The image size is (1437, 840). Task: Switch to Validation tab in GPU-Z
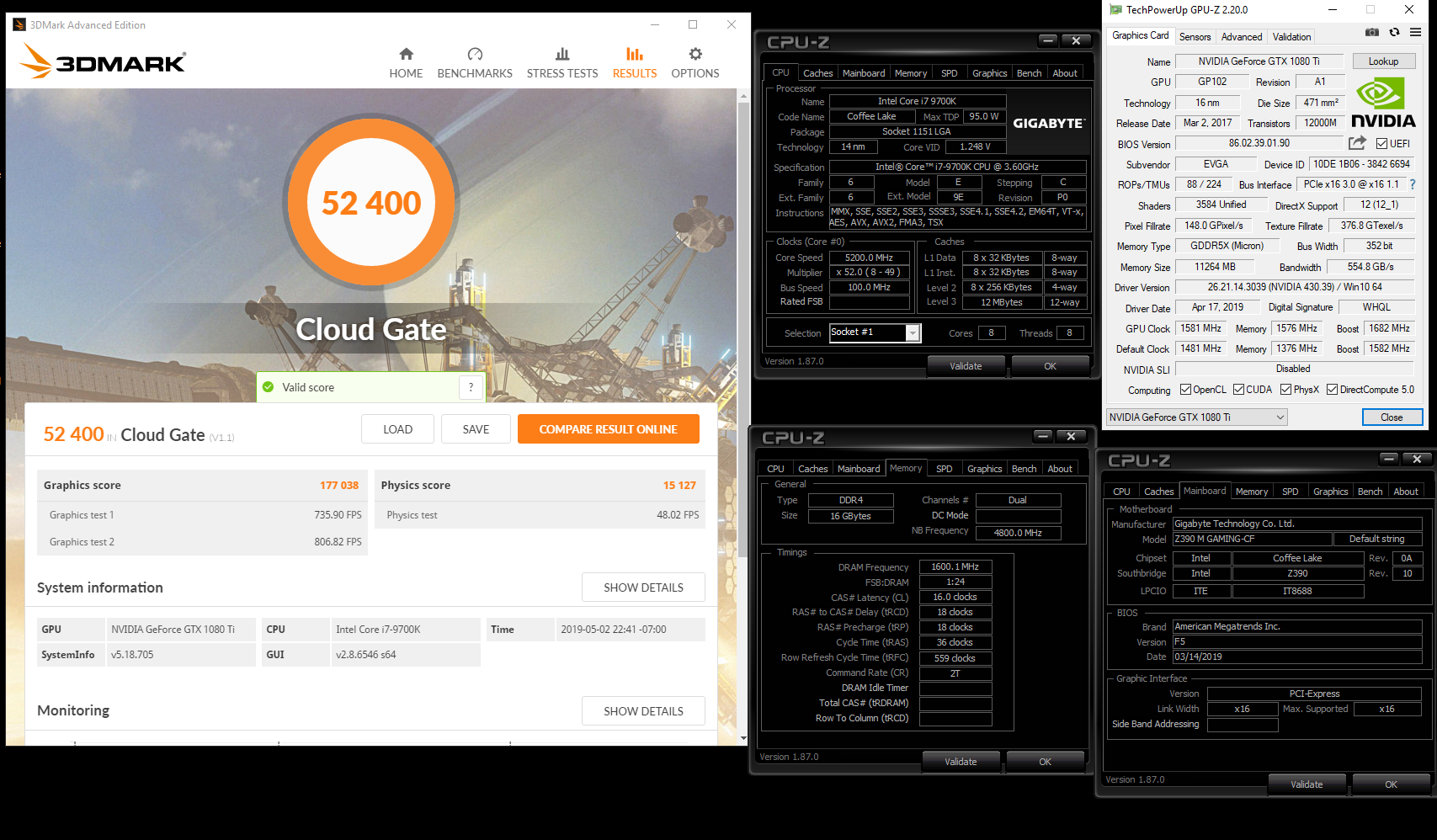[x=1291, y=37]
